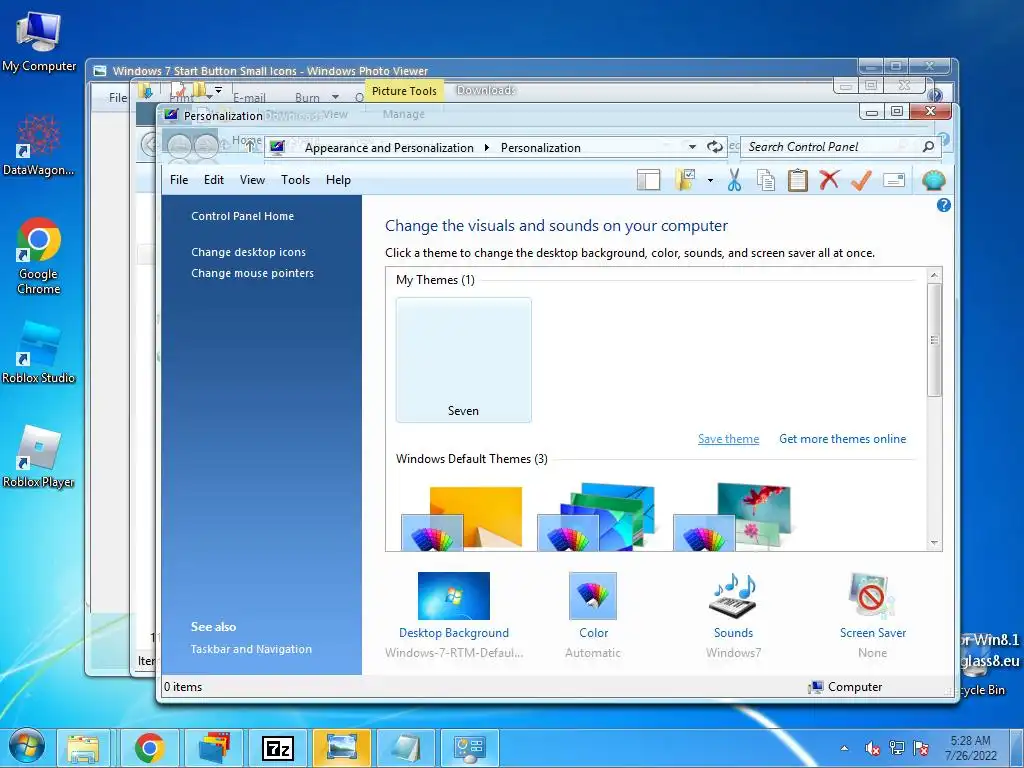
Task: Show hidden tray icons arrow
Action: 844,748
